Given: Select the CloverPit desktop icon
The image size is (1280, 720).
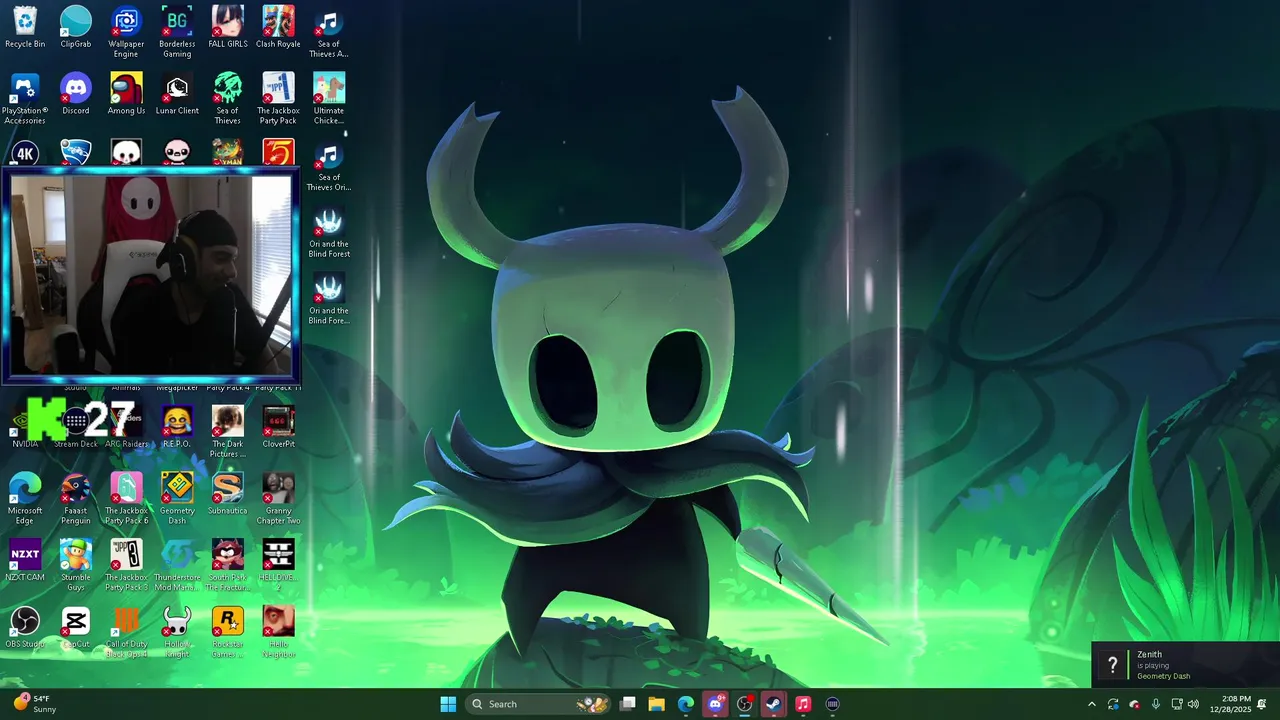Looking at the screenshot, I should tap(278, 427).
